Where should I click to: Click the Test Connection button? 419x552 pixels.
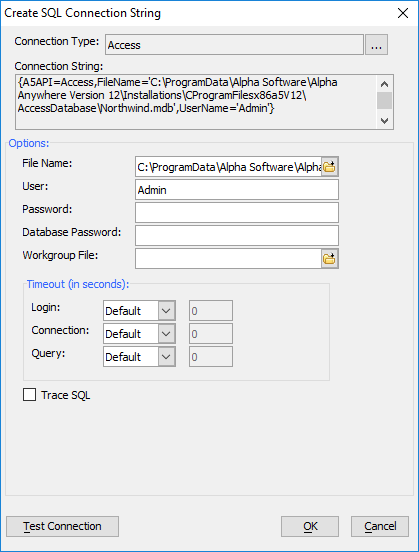pos(62,526)
